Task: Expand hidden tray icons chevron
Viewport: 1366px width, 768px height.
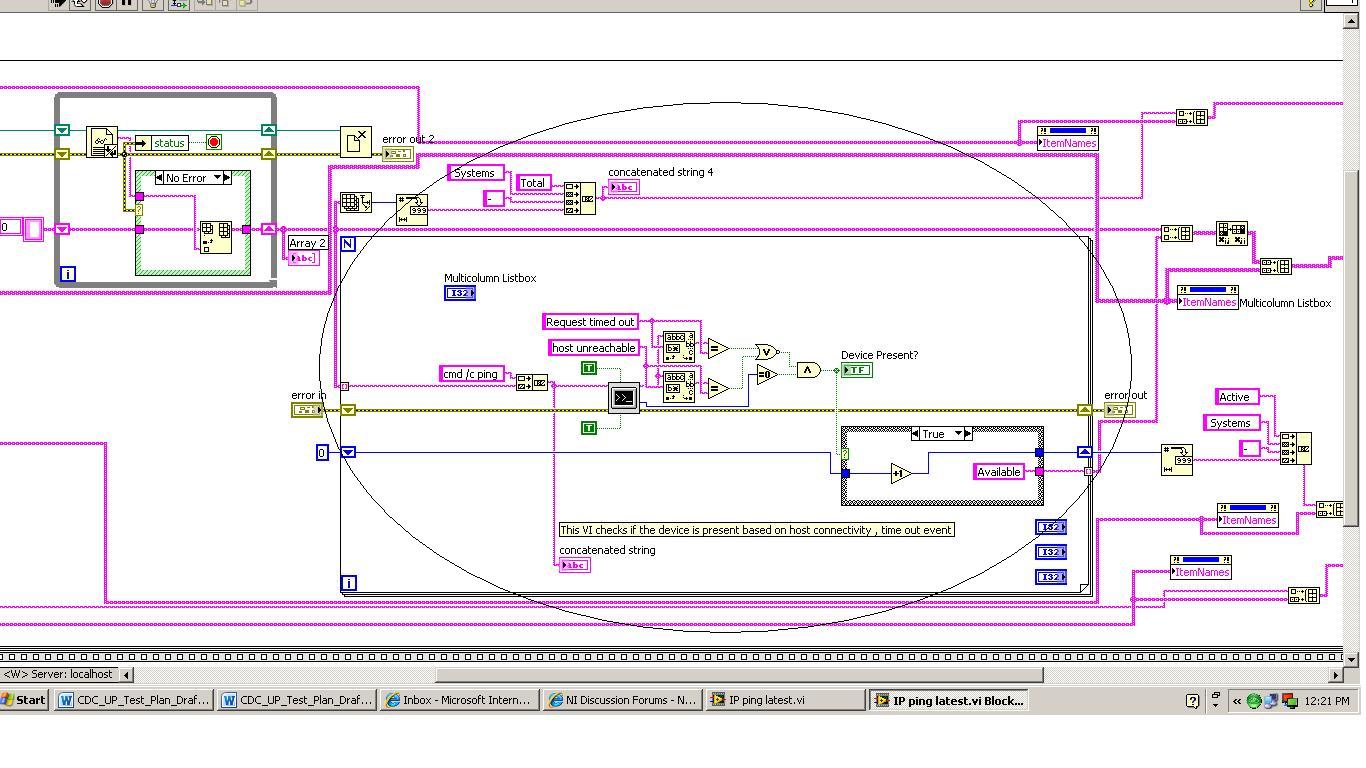Action: [x=1238, y=701]
